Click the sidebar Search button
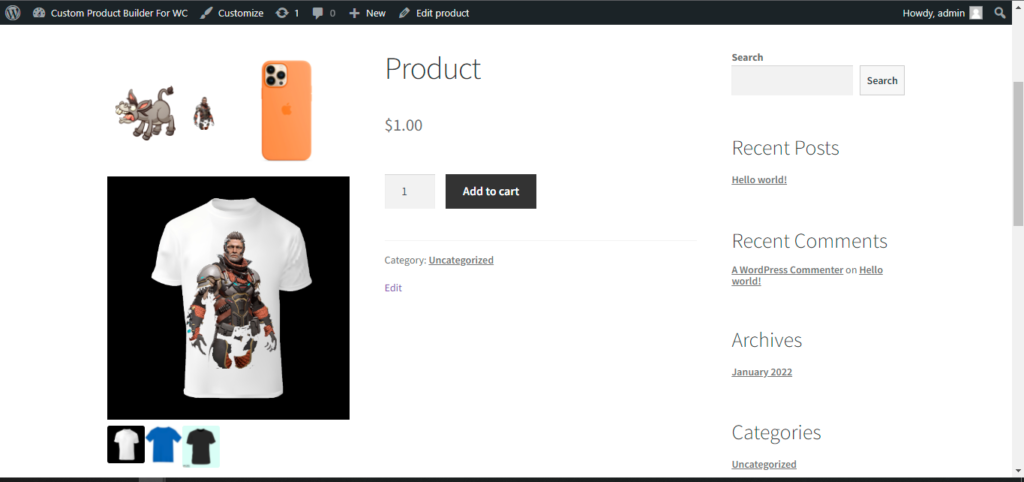Viewport: 1024px width, 482px height. coord(882,80)
